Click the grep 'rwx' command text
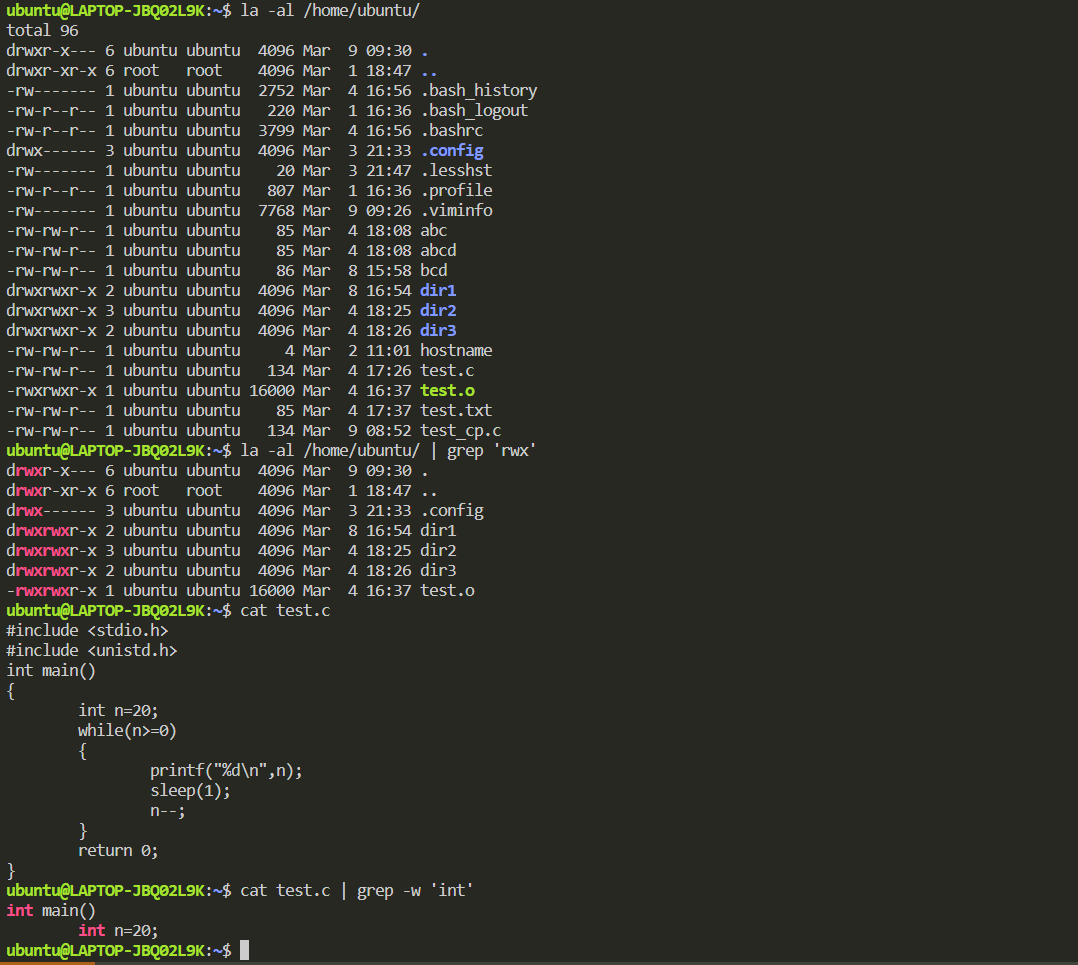The height and width of the screenshot is (965, 1078). 492,450
